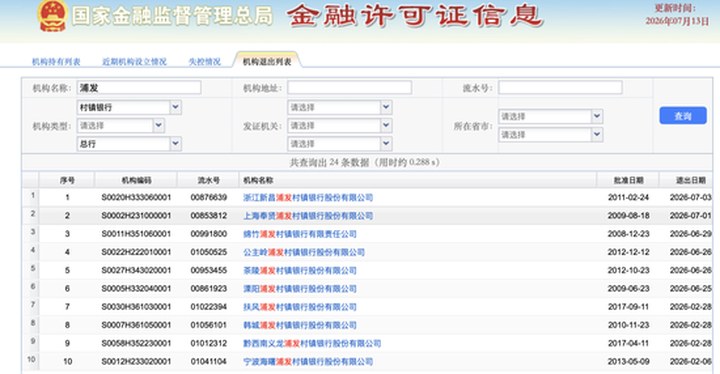The width and height of the screenshot is (720, 374).
Task: Open 茶陵浦发村镇银行股份有限公司 link
Action: [300, 270]
